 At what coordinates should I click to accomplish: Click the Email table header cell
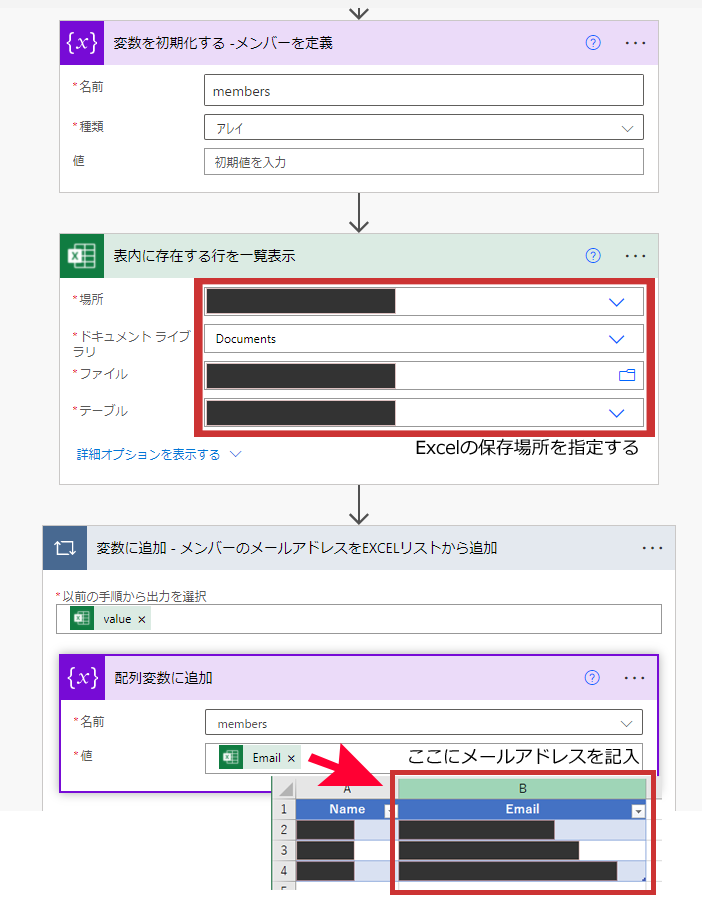click(x=522, y=809)
